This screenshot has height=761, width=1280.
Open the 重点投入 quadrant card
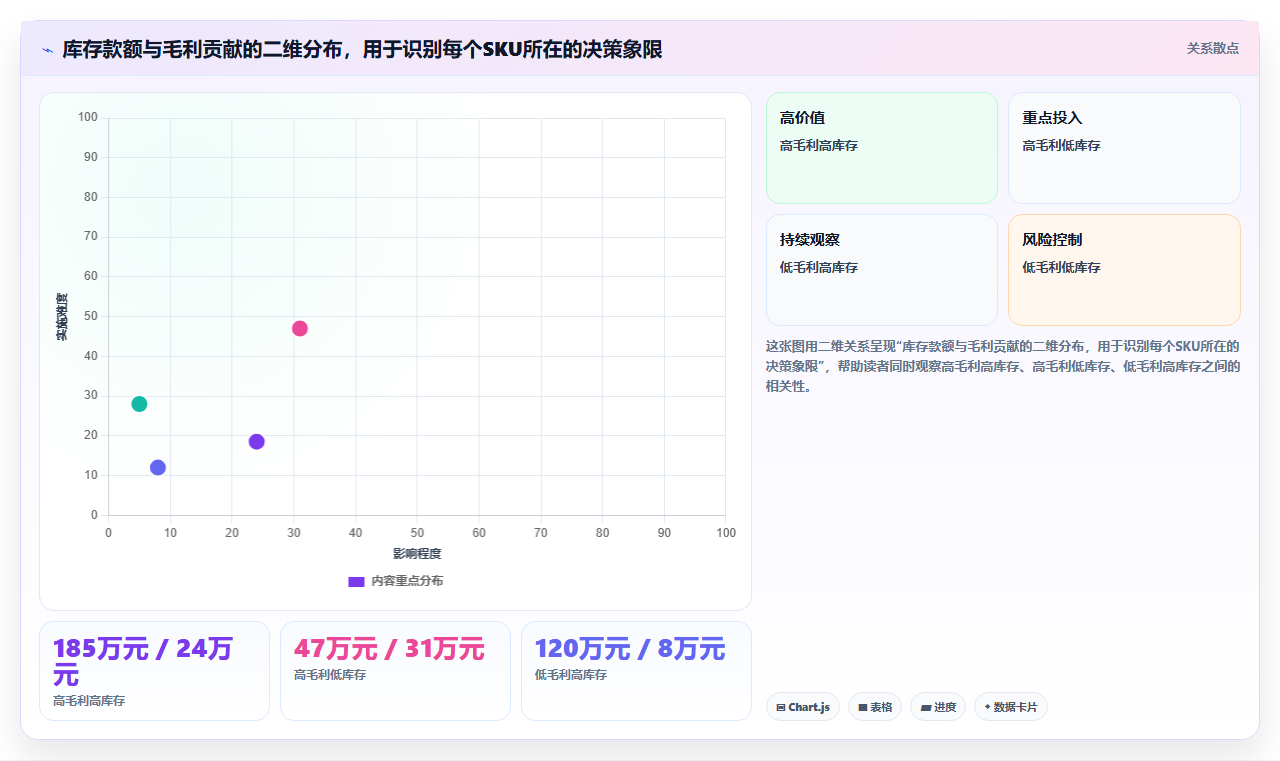tap(1124, 148)
